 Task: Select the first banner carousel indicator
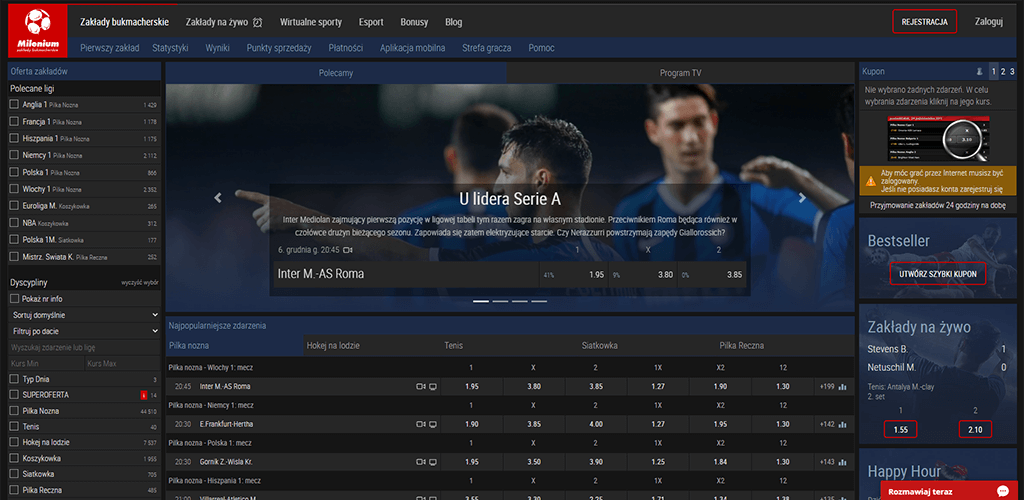click(x=481, y=300)
